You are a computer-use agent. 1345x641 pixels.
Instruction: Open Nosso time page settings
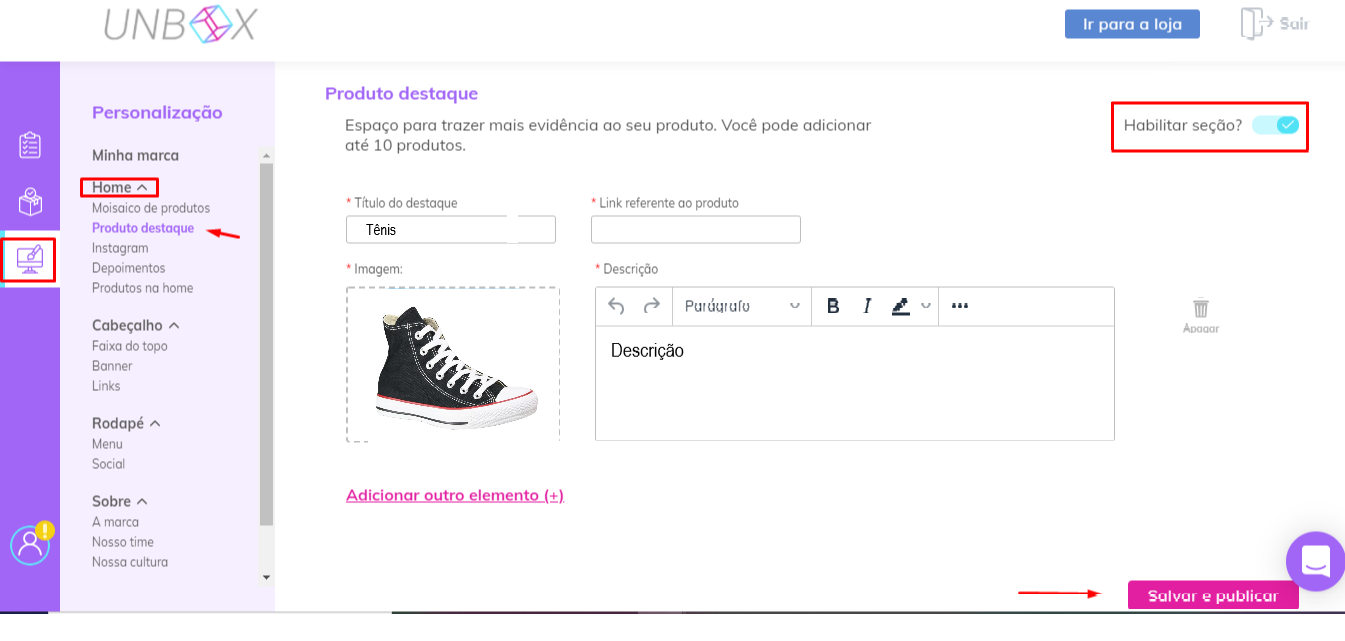point(123,542)
